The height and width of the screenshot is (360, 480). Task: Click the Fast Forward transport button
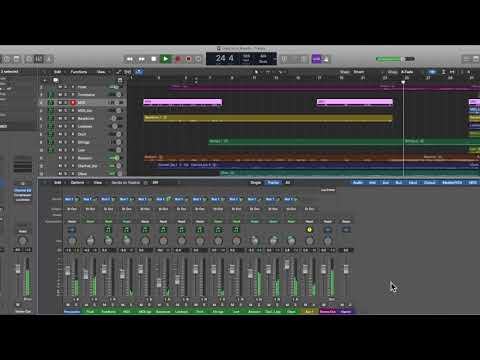142,59
